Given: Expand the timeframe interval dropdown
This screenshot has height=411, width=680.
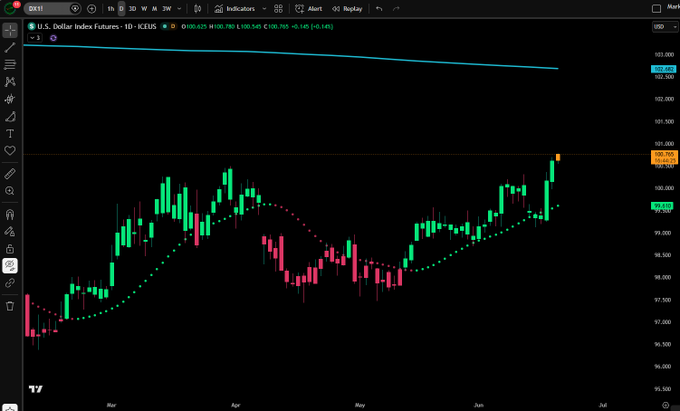Looking at the screenshot, I should [179, 9].
